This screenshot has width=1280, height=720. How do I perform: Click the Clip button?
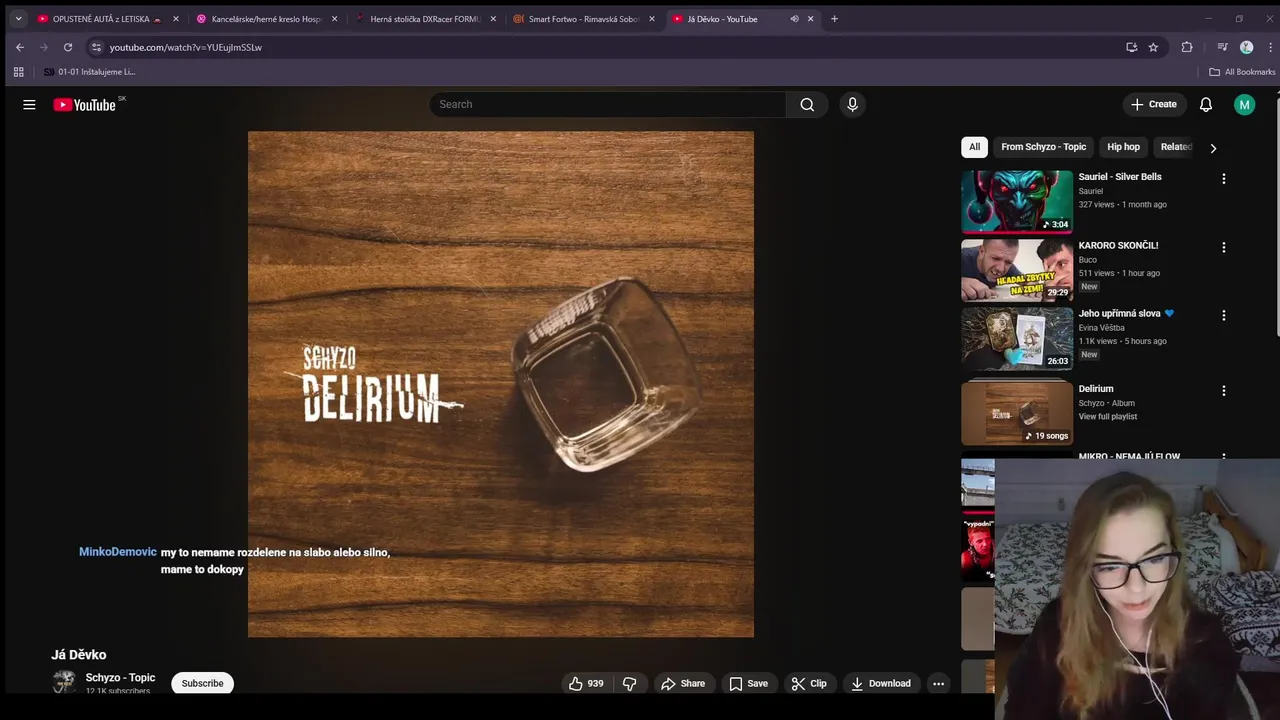[809, 683]
